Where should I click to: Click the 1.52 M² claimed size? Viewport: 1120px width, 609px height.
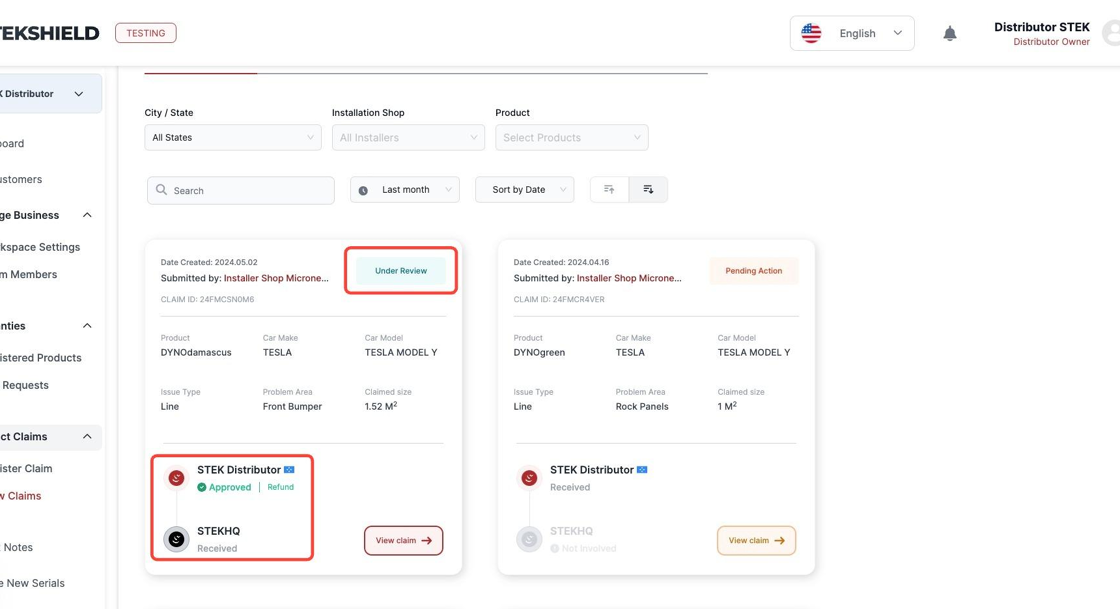[381, 406]
